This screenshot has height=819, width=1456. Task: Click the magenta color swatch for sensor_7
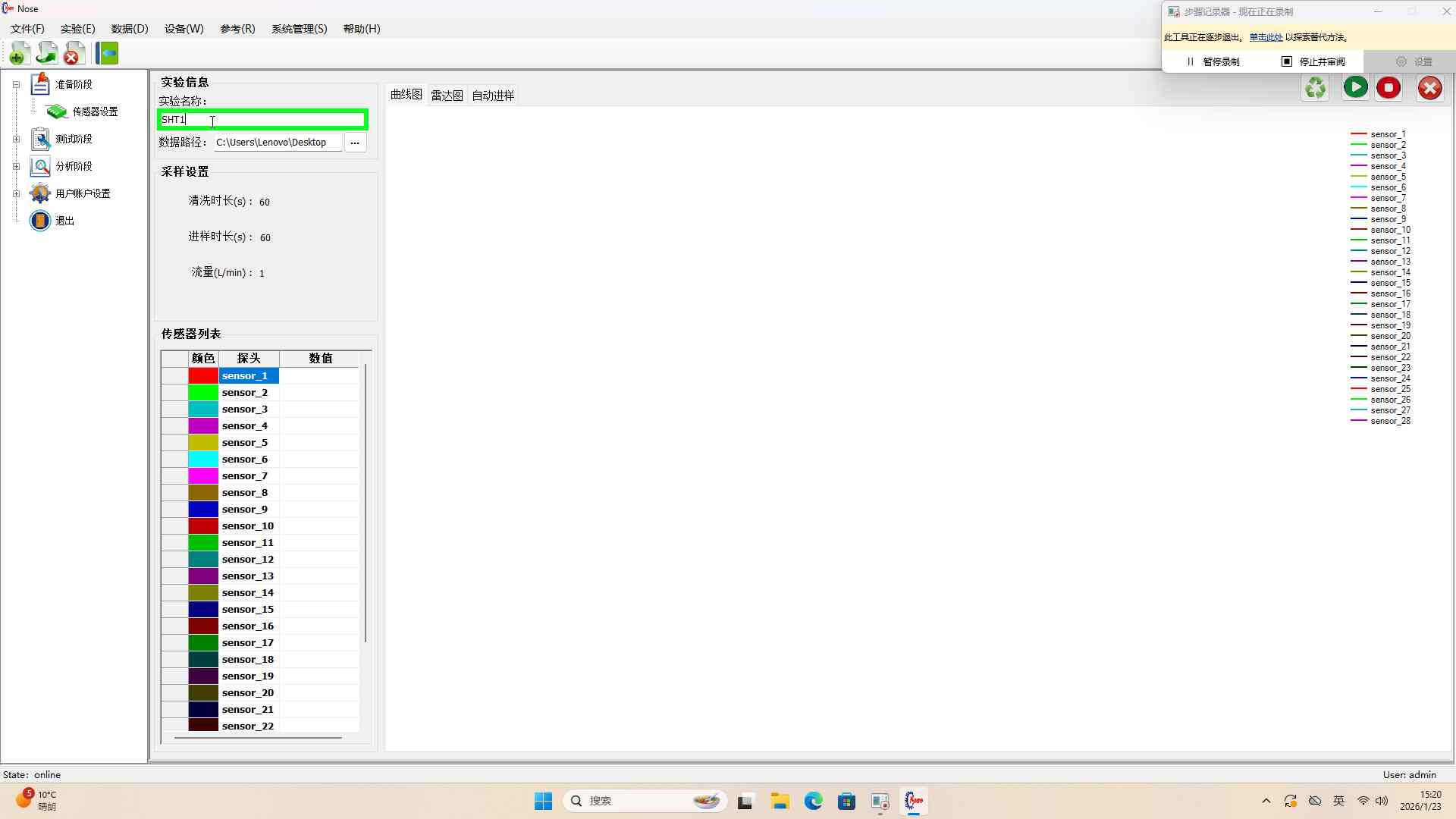point(203,476)
